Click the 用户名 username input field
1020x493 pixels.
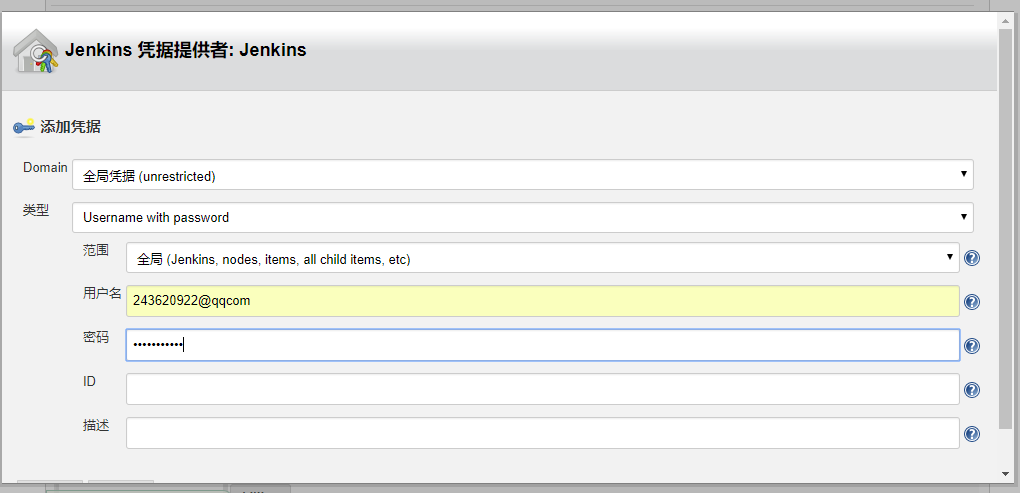[542, 301]
